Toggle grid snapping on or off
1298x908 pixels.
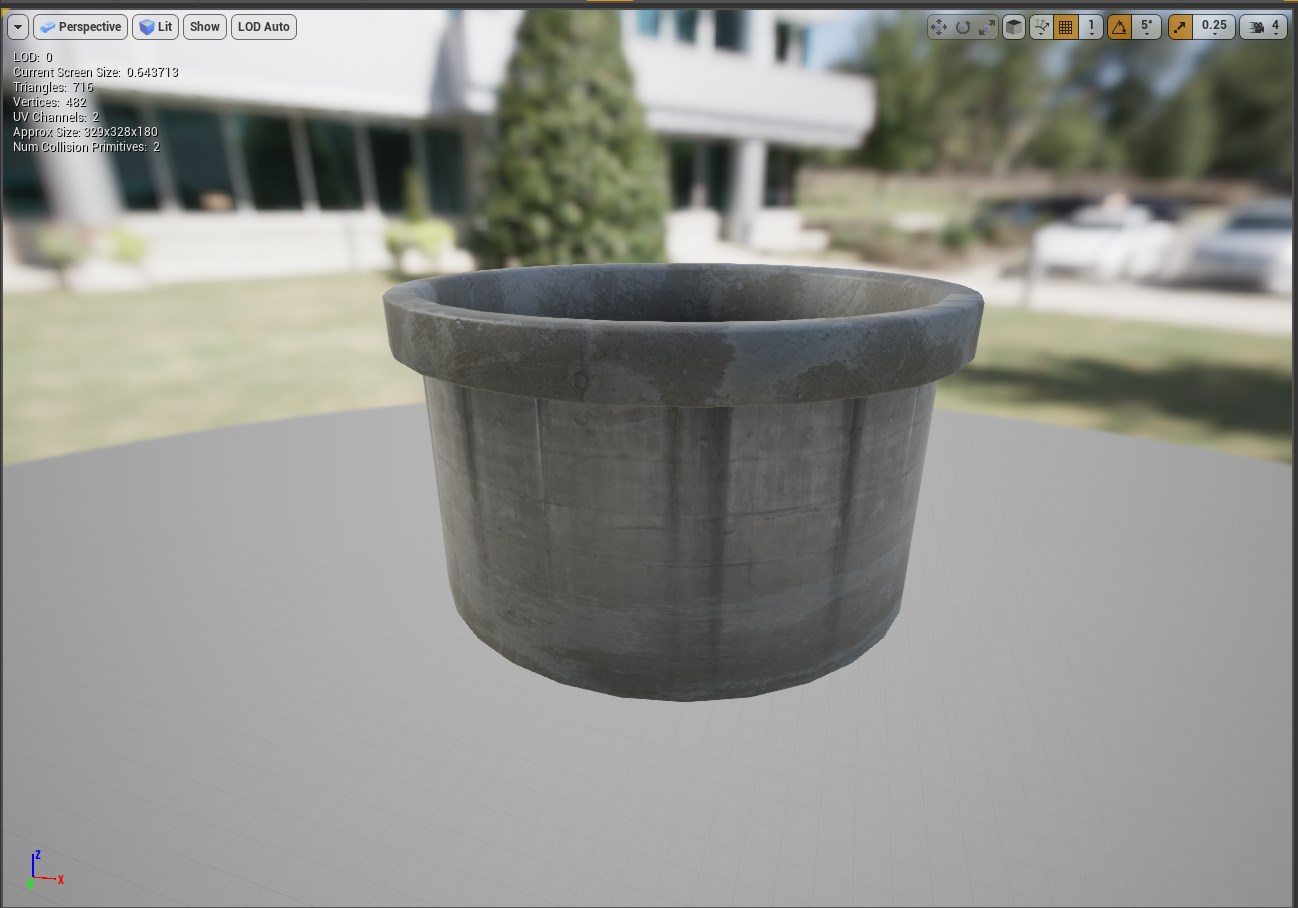pyautogui.click(x=1066, y=27)
